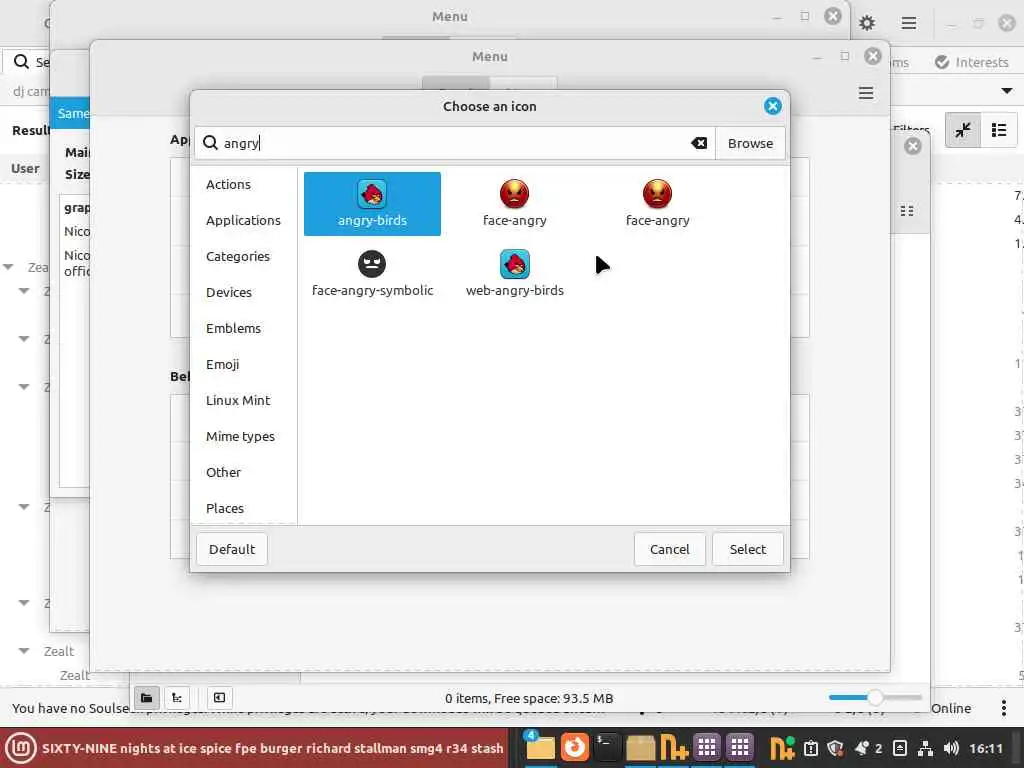Select the face-angry icon beside angry-birds
Image resolution: width=1024 pixels, height=768 pixels.
point(515,204)
